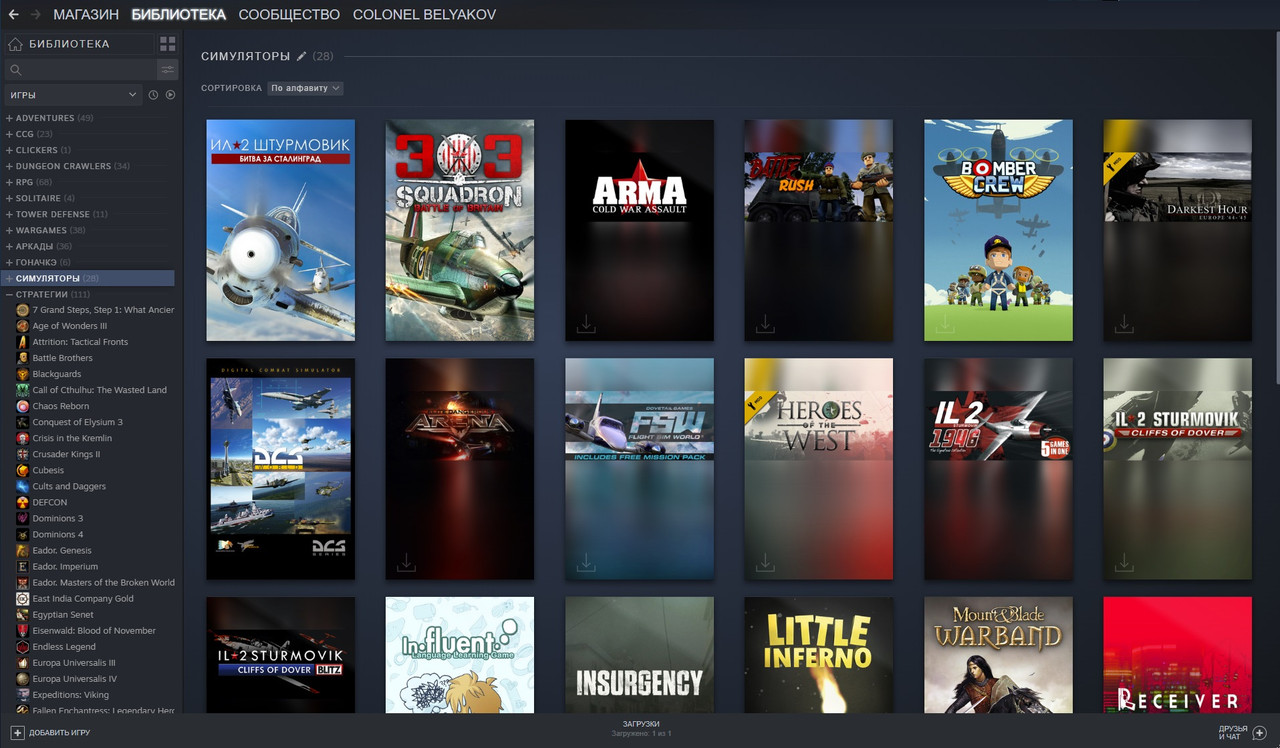
Task: Select Eador. Genesis in list
Action: click(62, 550)
